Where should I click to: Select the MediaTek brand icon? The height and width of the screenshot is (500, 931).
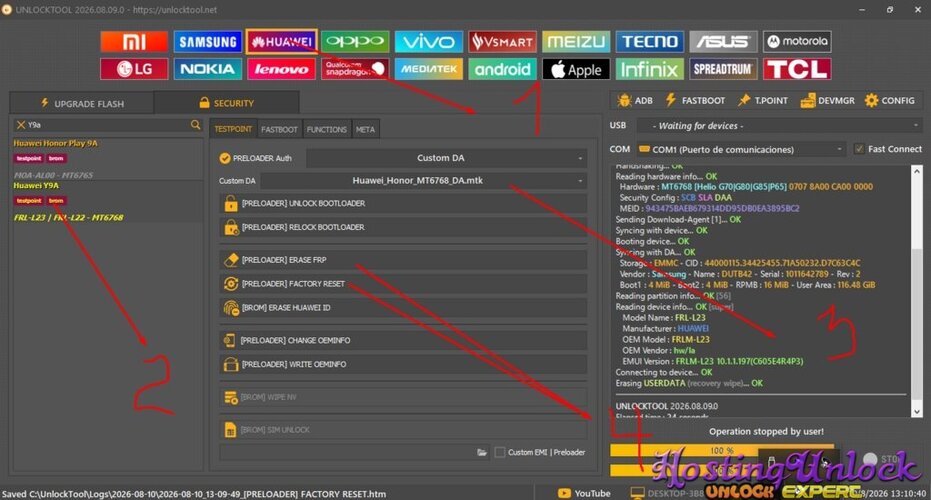[429, 69]
